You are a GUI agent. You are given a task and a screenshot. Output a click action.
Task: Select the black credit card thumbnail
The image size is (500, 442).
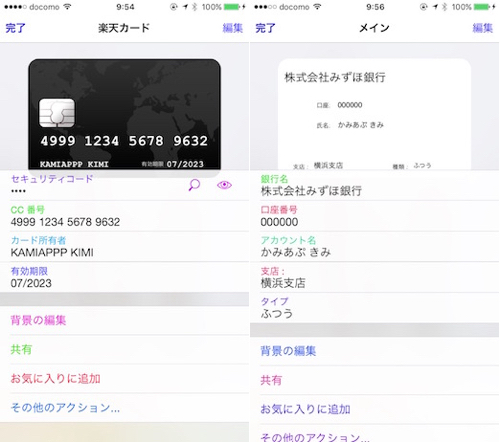coord(124,115)
